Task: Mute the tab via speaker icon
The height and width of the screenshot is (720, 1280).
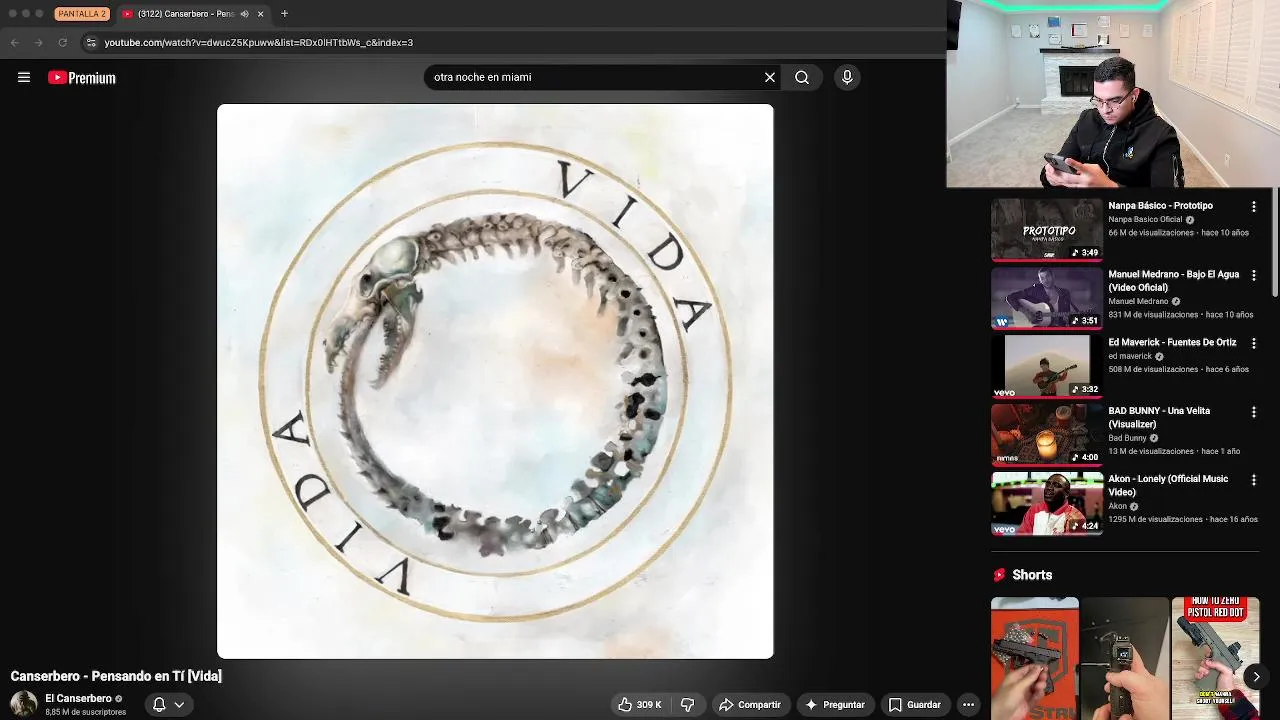Action: pos(244,14)
